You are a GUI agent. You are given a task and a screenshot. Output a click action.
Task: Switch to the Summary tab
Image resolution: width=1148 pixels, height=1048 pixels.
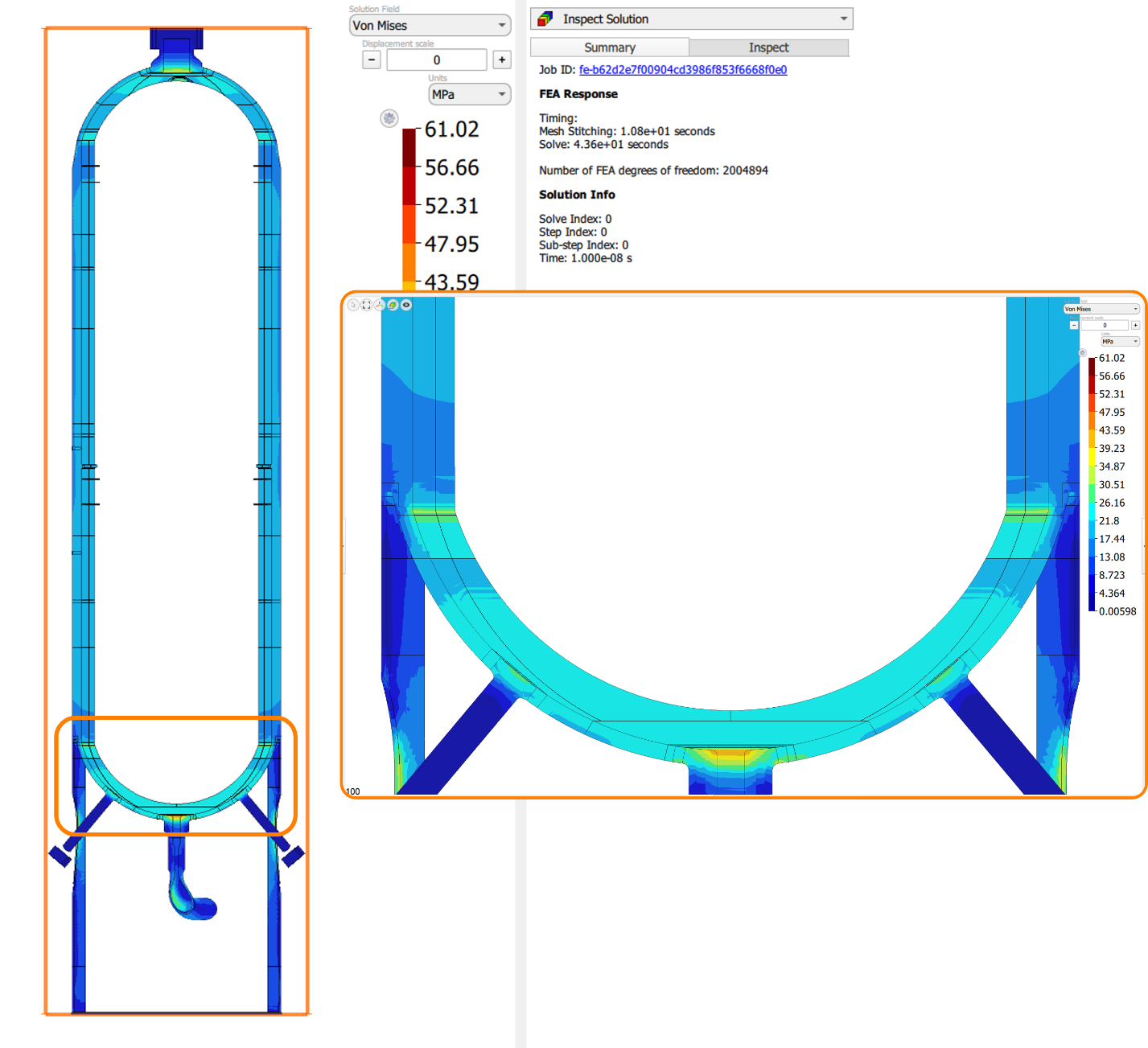coord(610,47)
